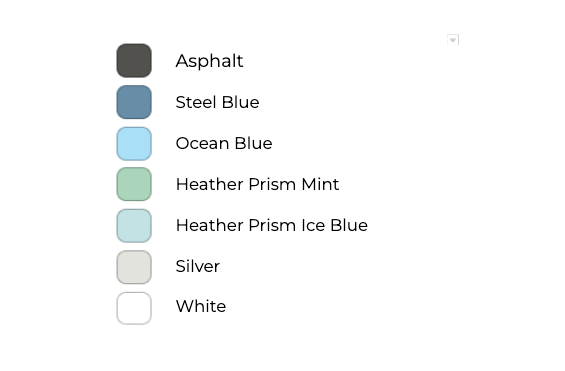Choose the Steel Blue swatch
565x371 pixels.
pos(134,102)
